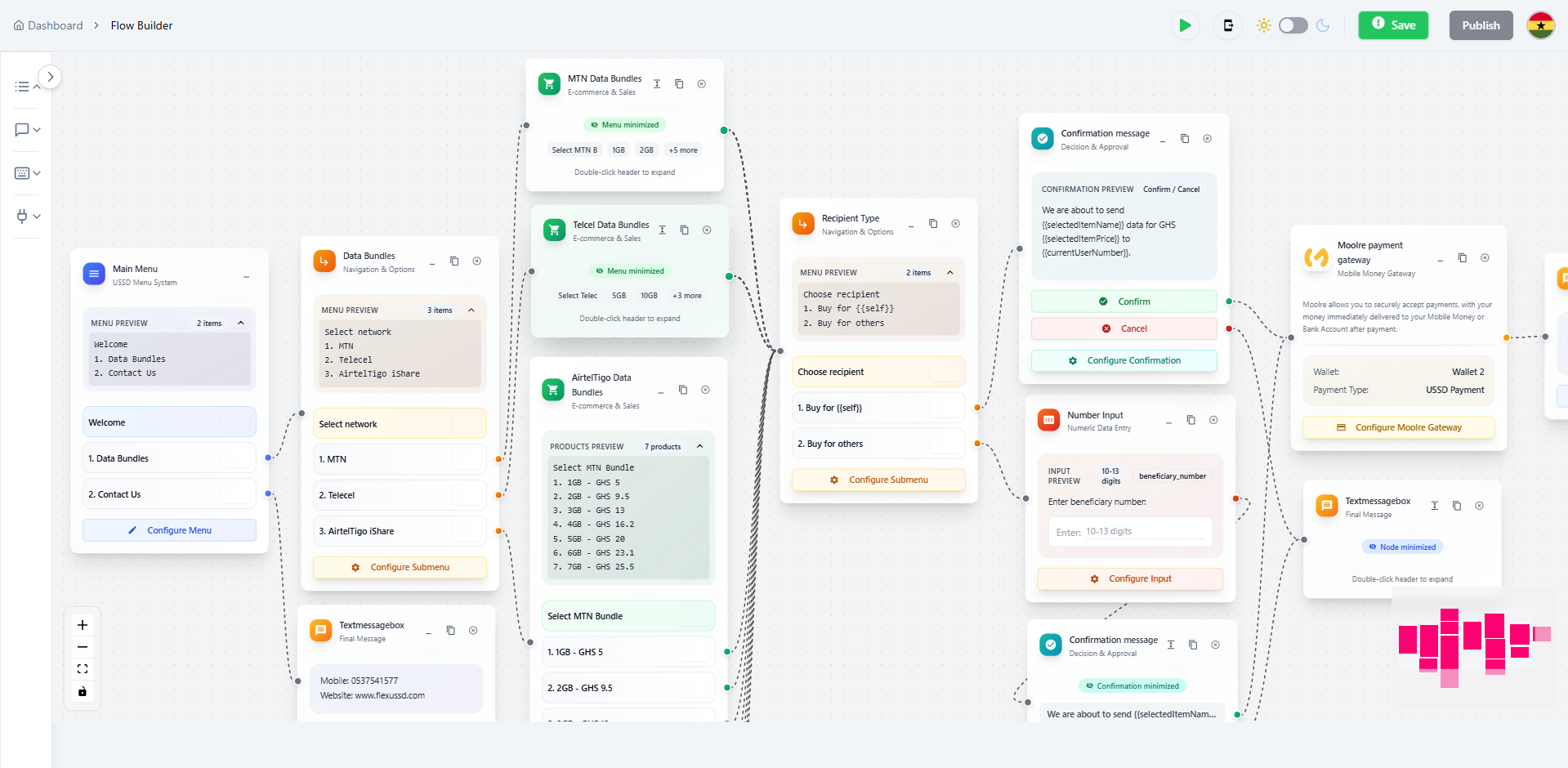Click the beneficiary number input field
Image resolution: width=1568 pixels, height=768 pixels.
[1129, 531]
